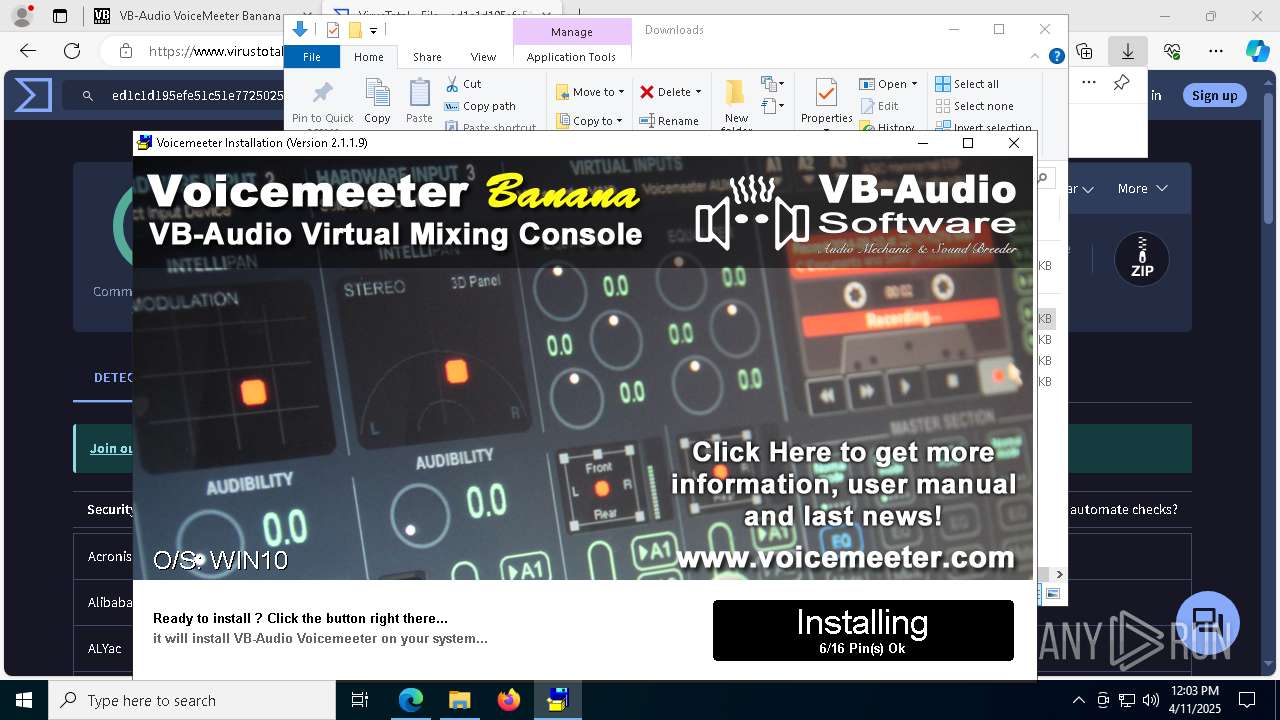Click the Edge browser back button
This screenshot has width=1280, height=720.
click(x=27, y=51)
